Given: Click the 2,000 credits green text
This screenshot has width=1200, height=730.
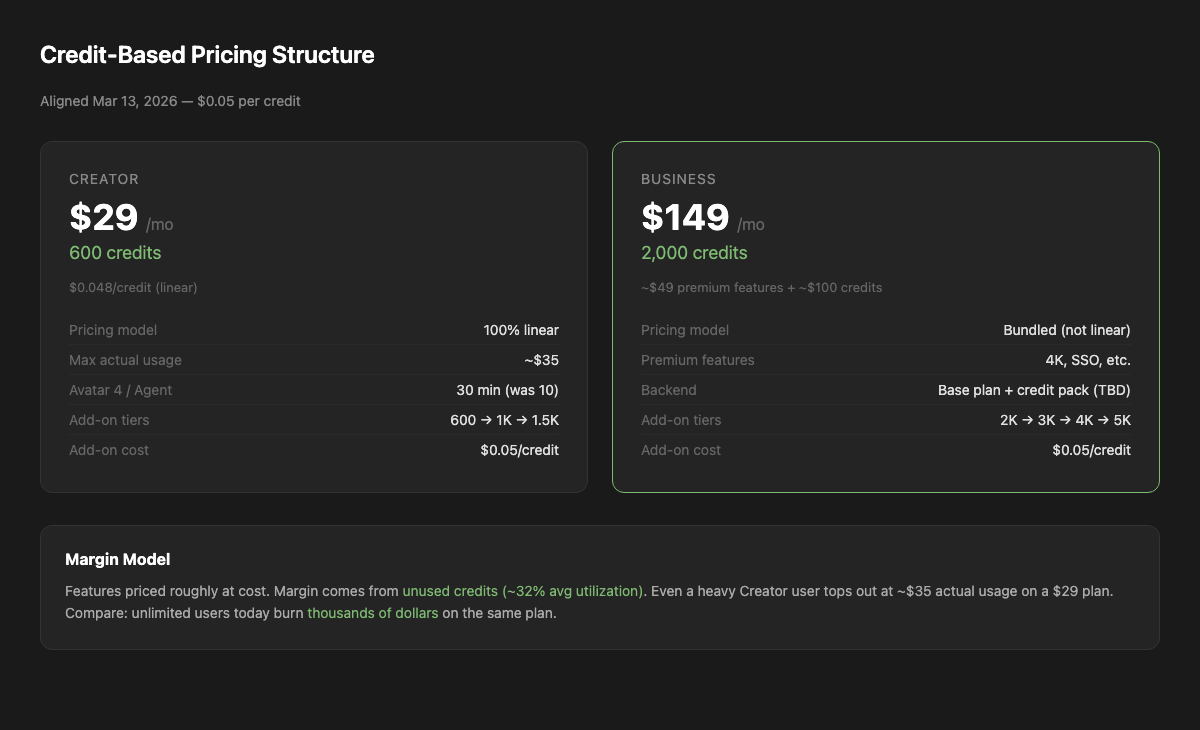Looking at the screenshot, I should coord(694,253).
